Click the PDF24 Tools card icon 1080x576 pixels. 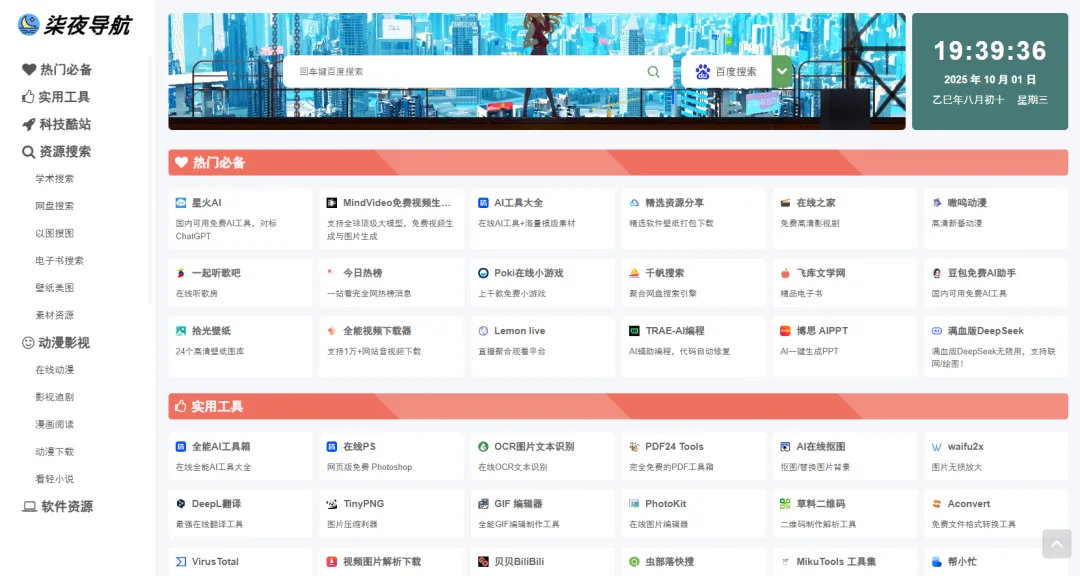(x=634, y=446)
